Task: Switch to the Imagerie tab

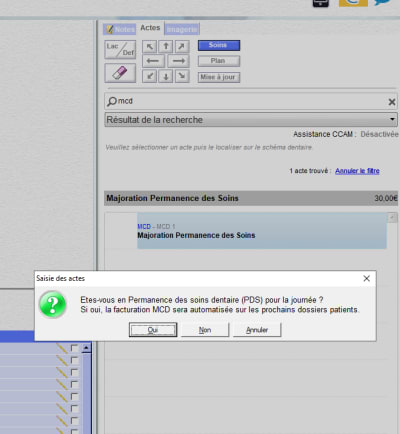Action: pos(182,29)
